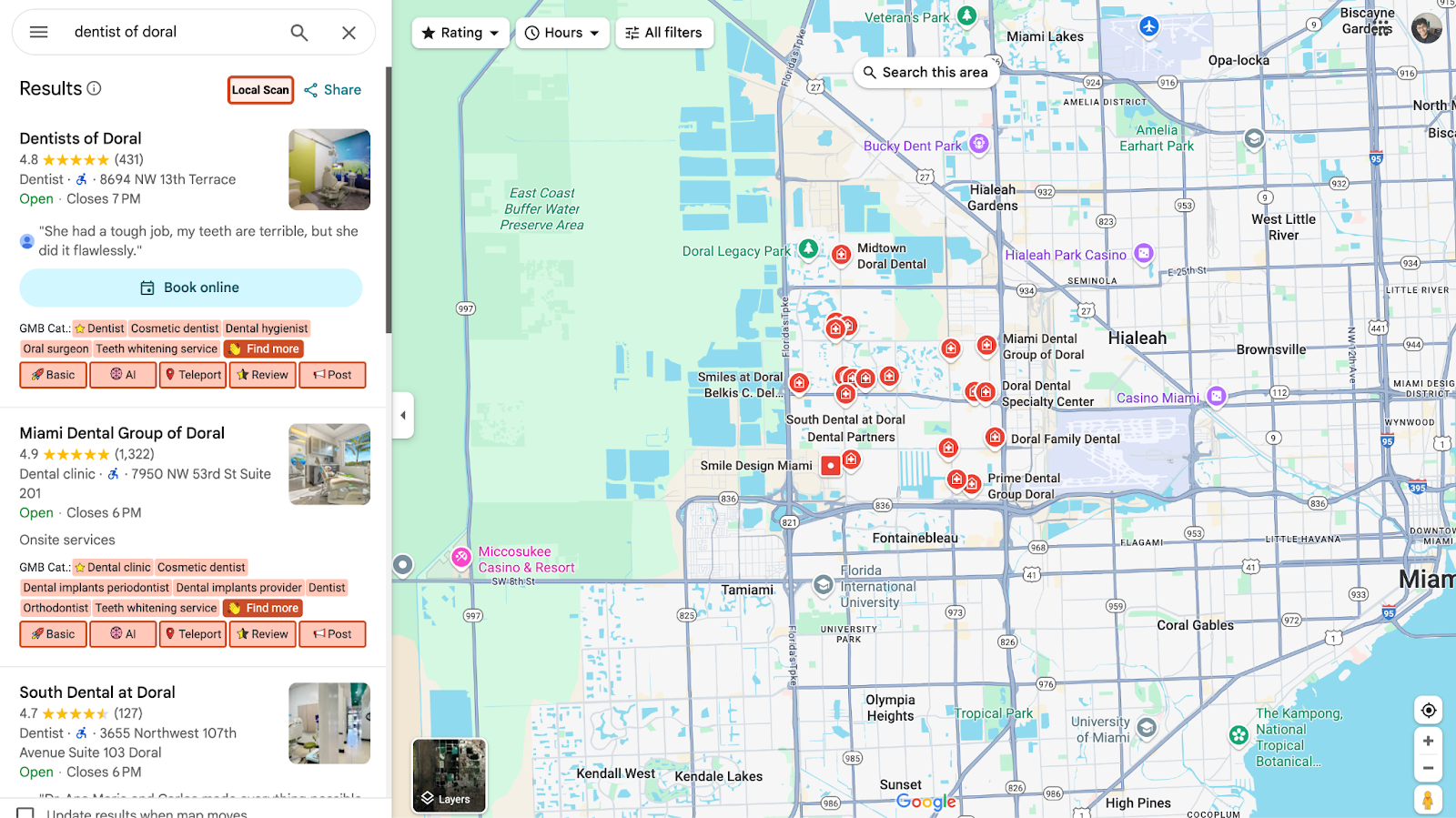Show your location on map

click(x=1429, y=710)
